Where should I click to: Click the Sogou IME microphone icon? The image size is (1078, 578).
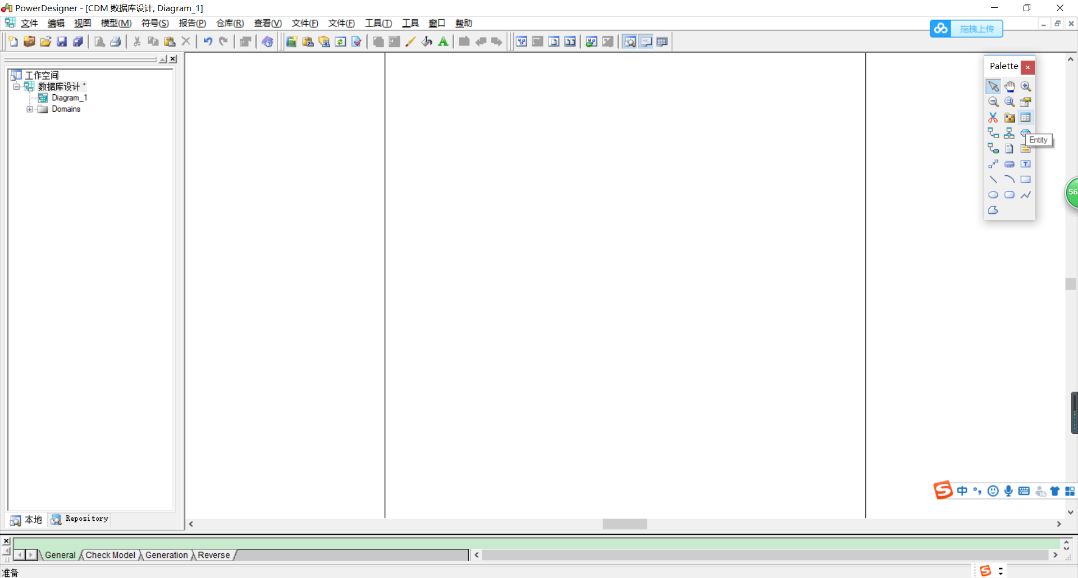pyautogui.click(x=1009, y=491)
